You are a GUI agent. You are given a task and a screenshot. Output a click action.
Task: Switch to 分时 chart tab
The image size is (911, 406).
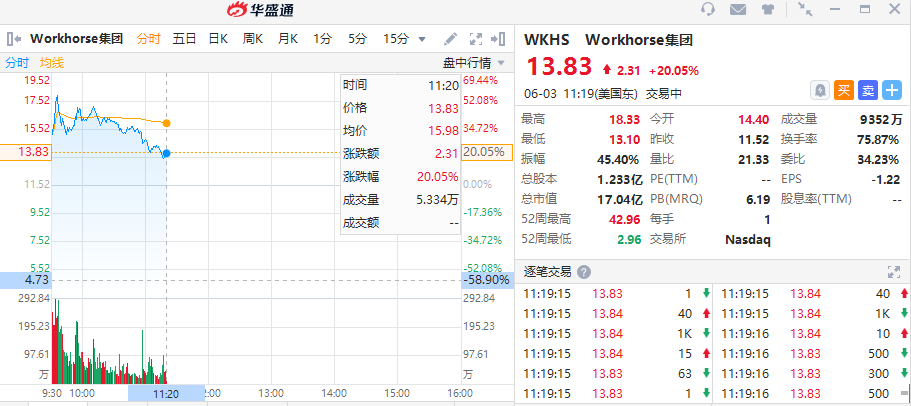(149, 39)
